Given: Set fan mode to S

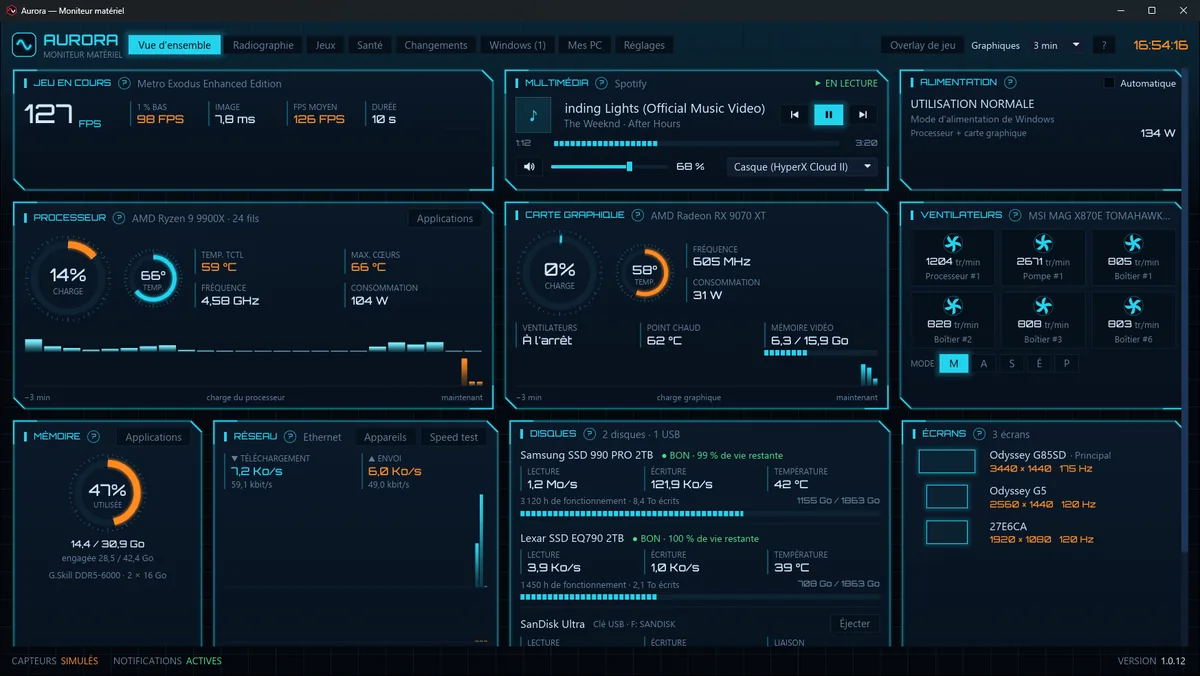Looking at the screenshot, I should coord(1012,364).
